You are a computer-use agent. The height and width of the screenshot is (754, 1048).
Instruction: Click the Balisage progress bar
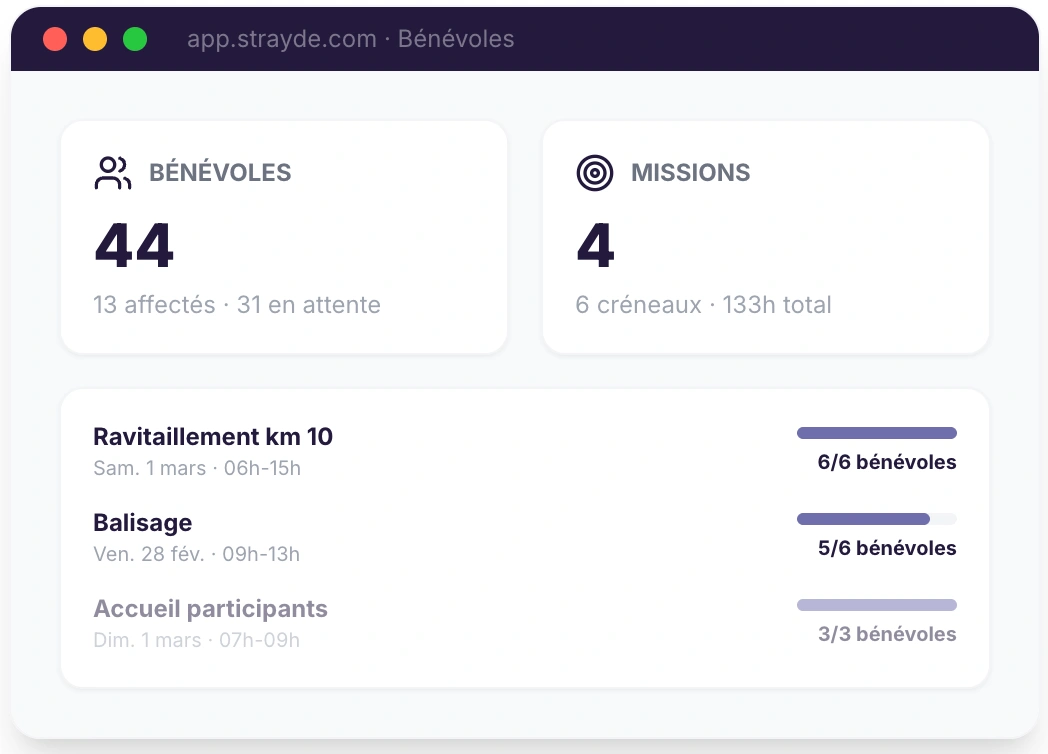tap(876, 519)
